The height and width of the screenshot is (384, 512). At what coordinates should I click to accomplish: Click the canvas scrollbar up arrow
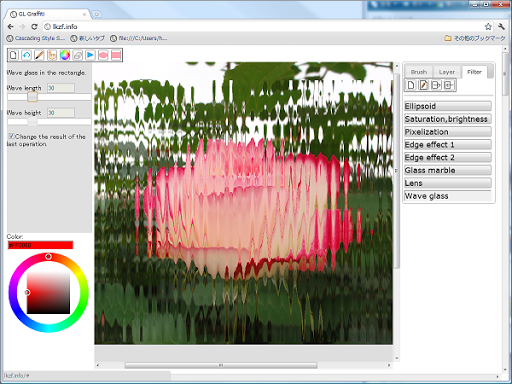point(397,66)
